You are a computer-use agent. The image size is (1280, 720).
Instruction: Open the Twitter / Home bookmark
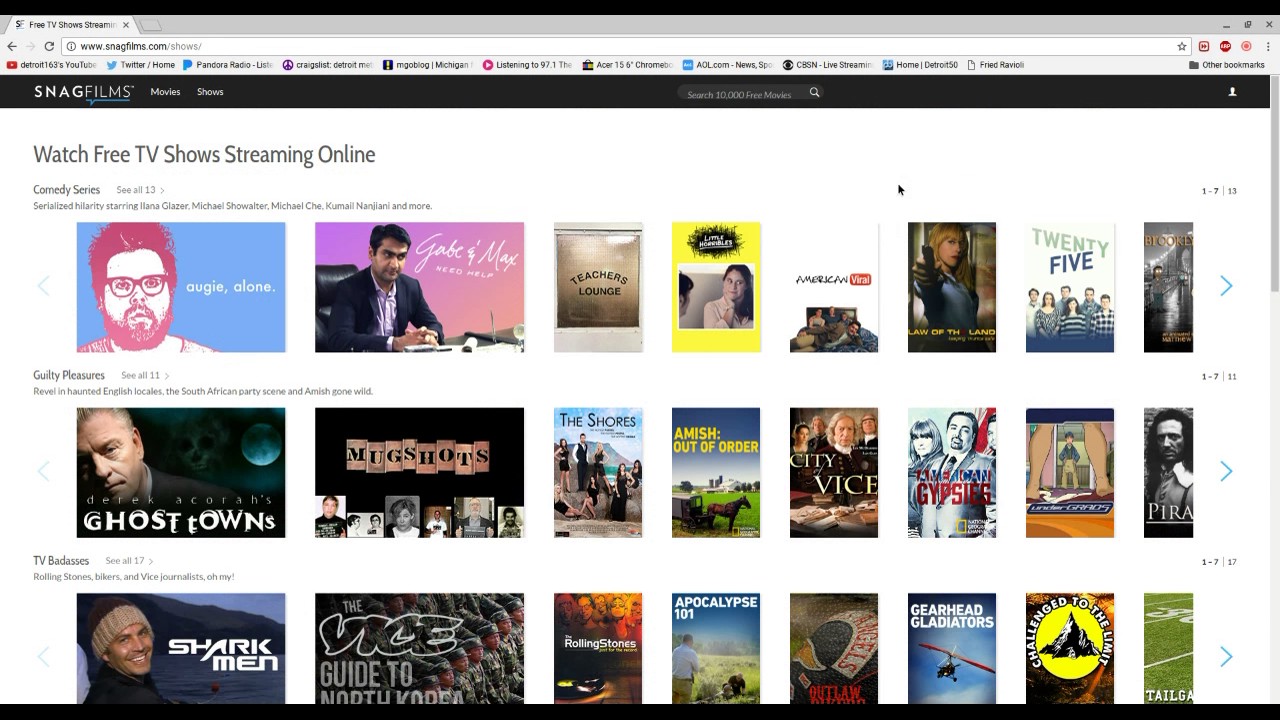pos(141,65)
